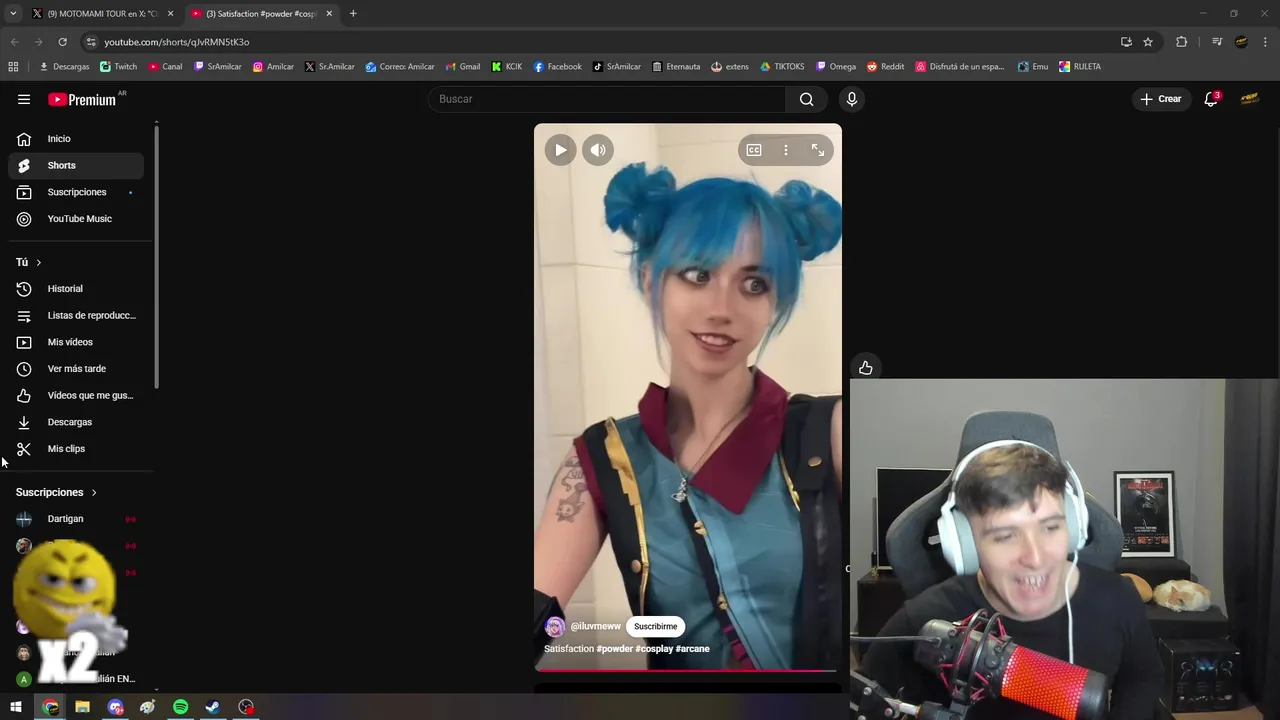The height and width of the screenshot is (720, 1280).
Task: Subscribe with the Suscribirme button
Action: coord(656,627)
